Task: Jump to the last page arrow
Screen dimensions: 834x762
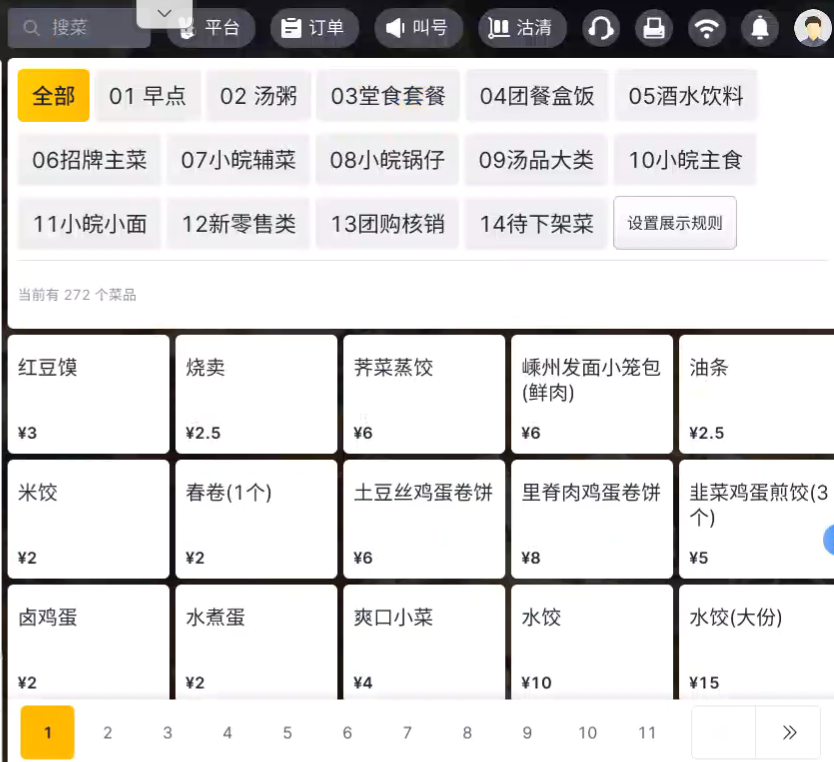Action: 790,733
